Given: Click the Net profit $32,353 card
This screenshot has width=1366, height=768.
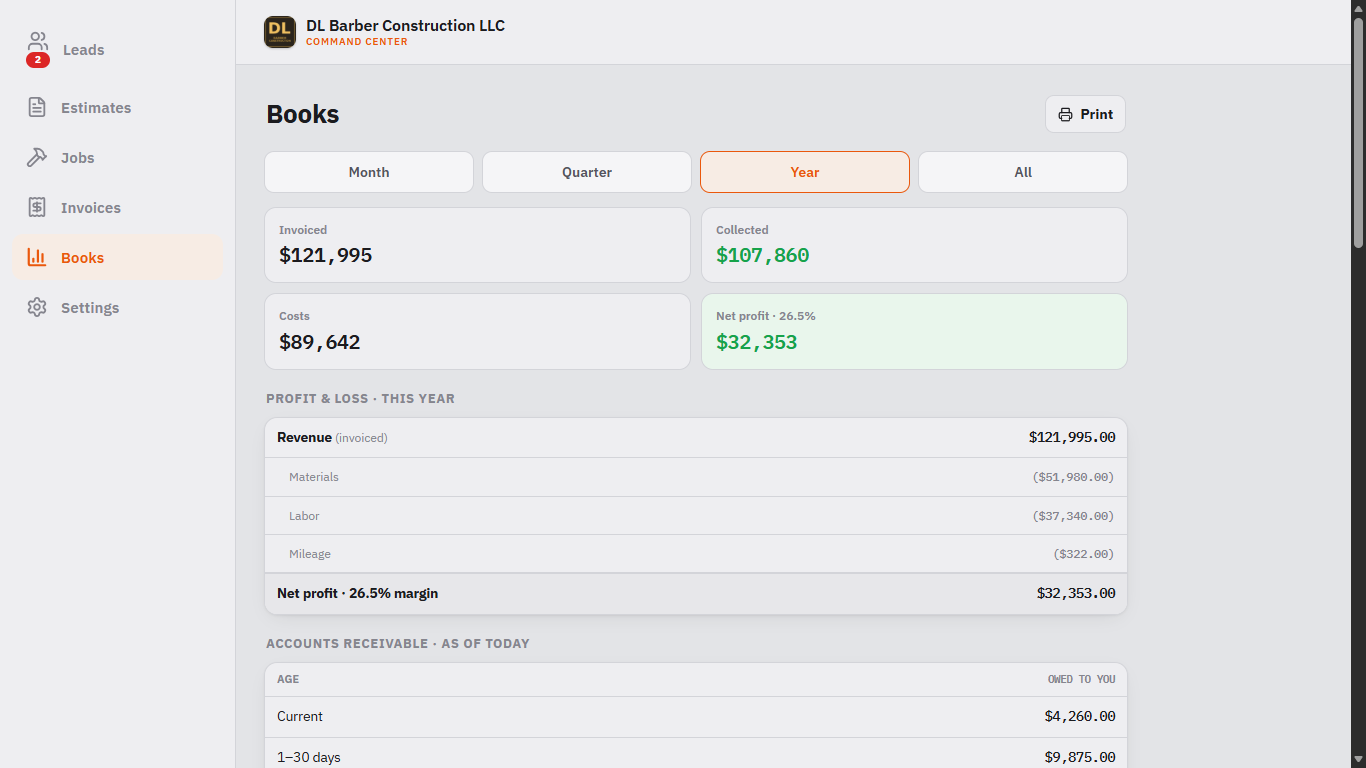Looking at the screenshot, I should click(x=914, y=331).
